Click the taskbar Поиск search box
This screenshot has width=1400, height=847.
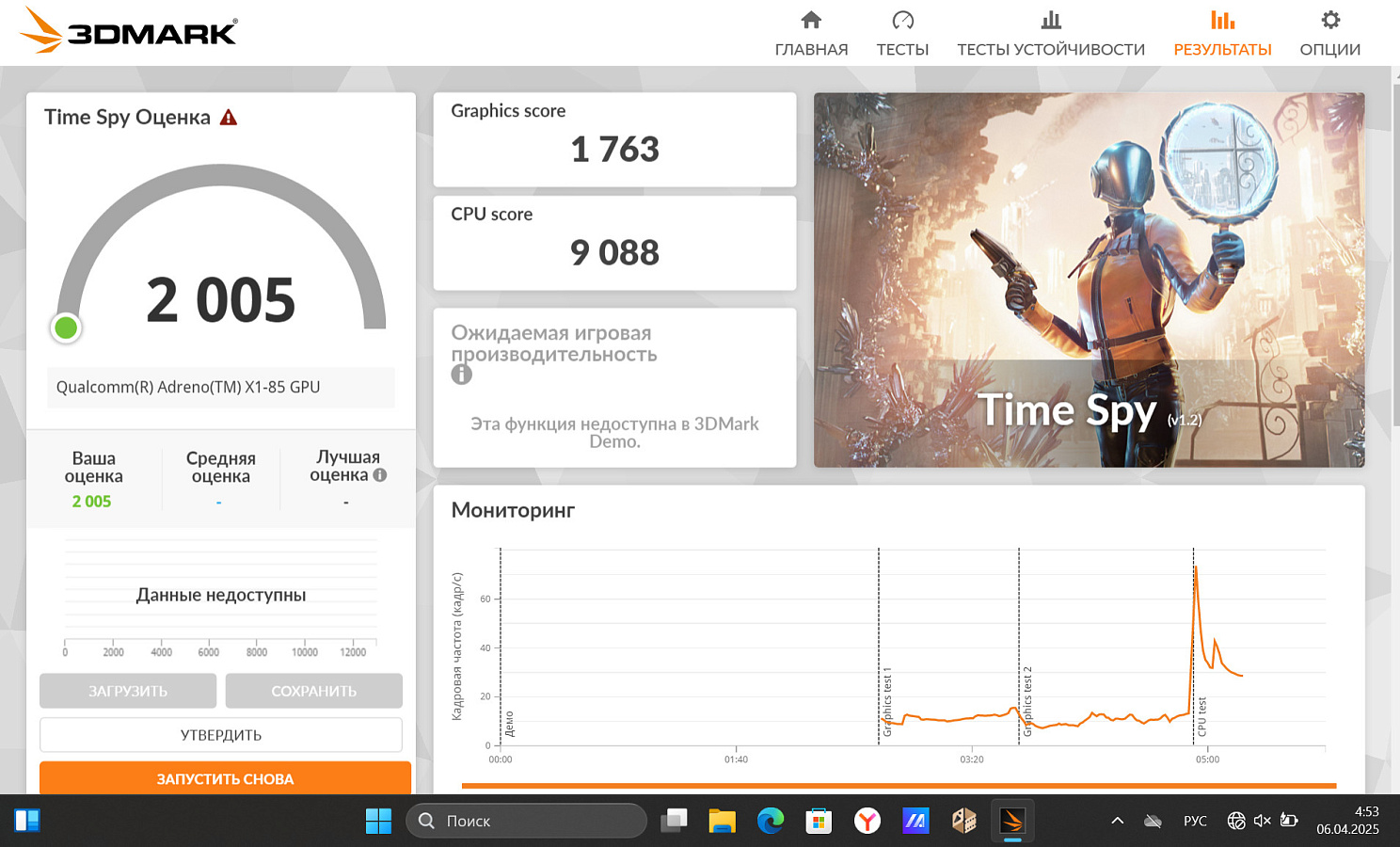526,821
